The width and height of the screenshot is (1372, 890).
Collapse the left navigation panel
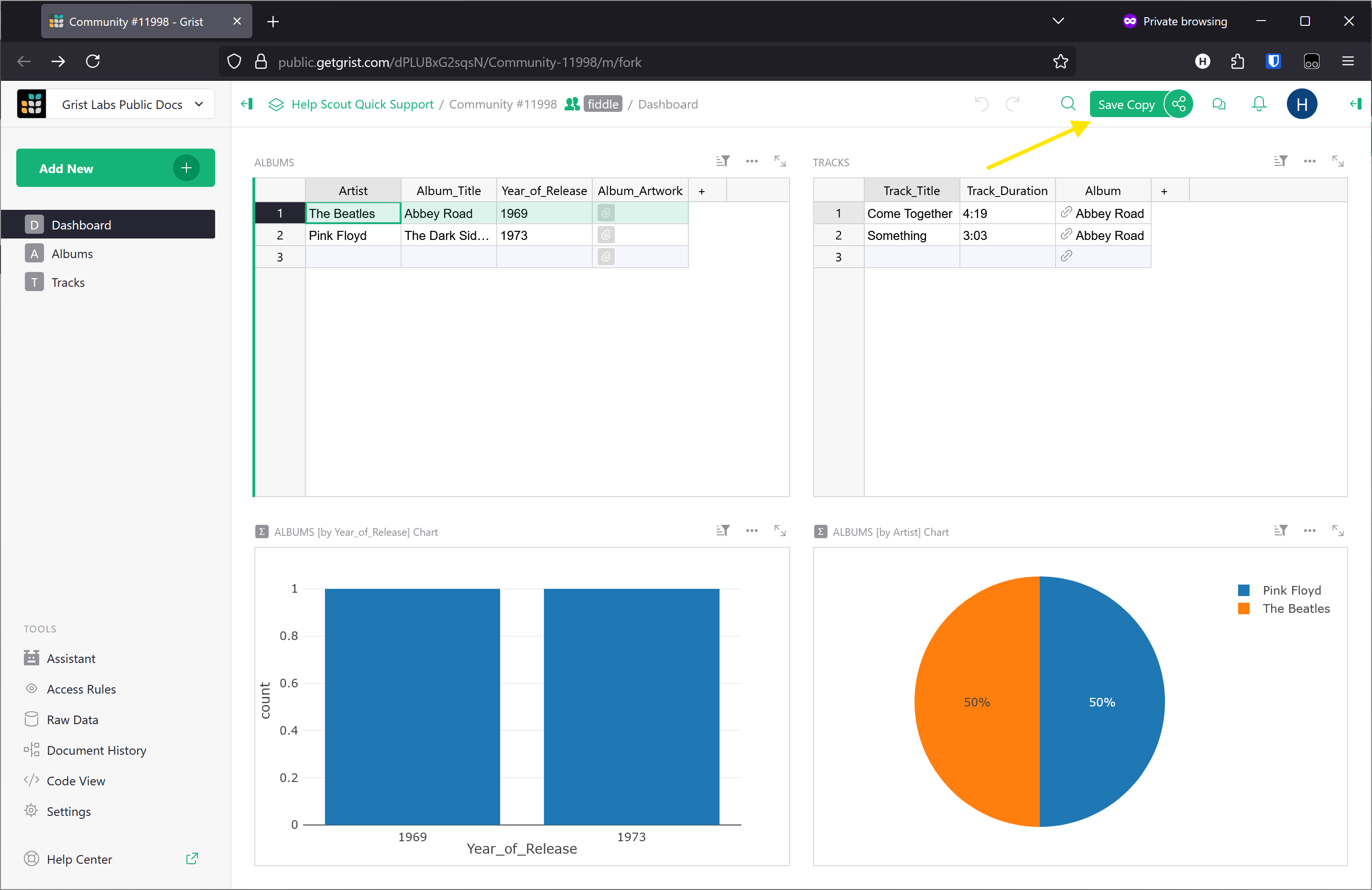coord(247,104)
